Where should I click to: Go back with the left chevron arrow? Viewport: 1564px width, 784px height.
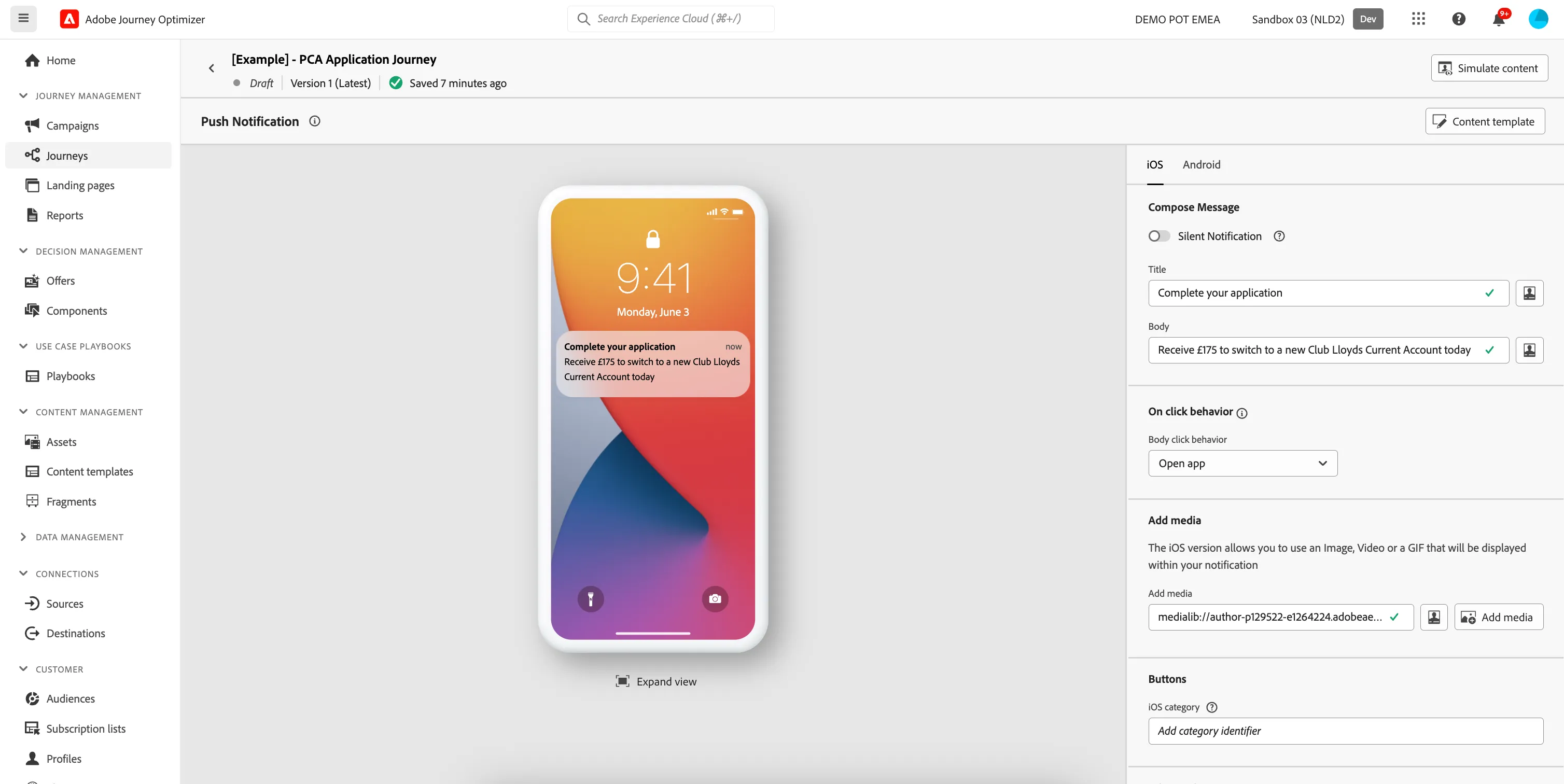211,68
